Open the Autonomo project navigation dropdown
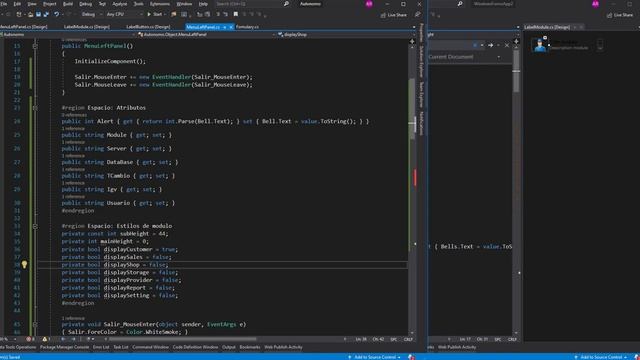Image resolution: width=640 pixels, height=360 pixels. (67, 35)
